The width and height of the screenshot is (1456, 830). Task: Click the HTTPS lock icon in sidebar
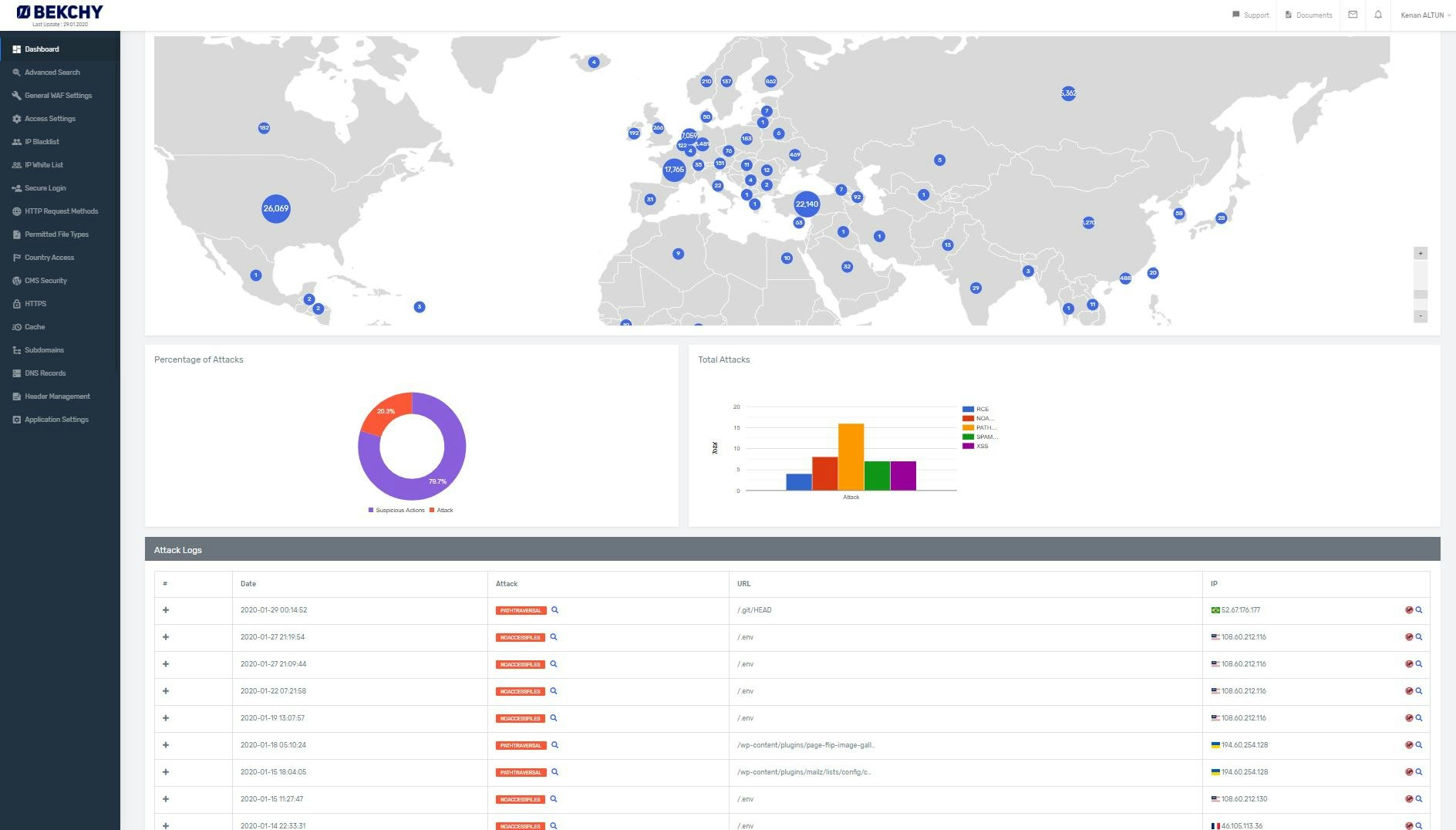pos(16,304)
